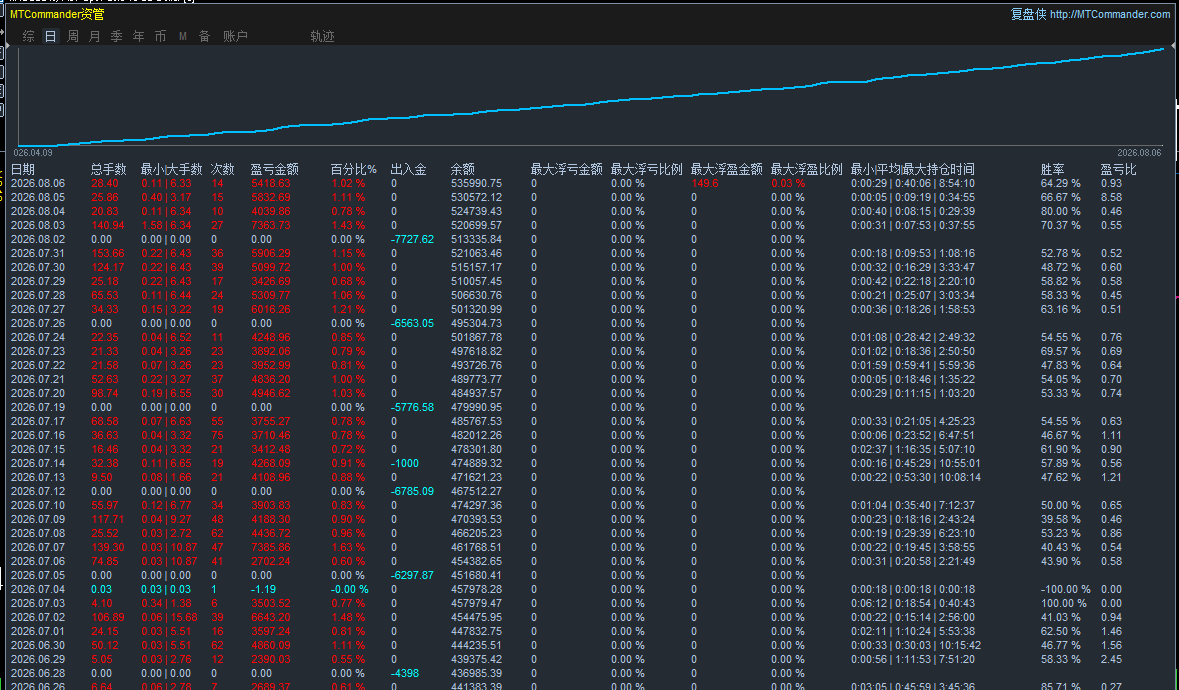
Task: Select the profit value 7385.86
Action: coord(271,547)
